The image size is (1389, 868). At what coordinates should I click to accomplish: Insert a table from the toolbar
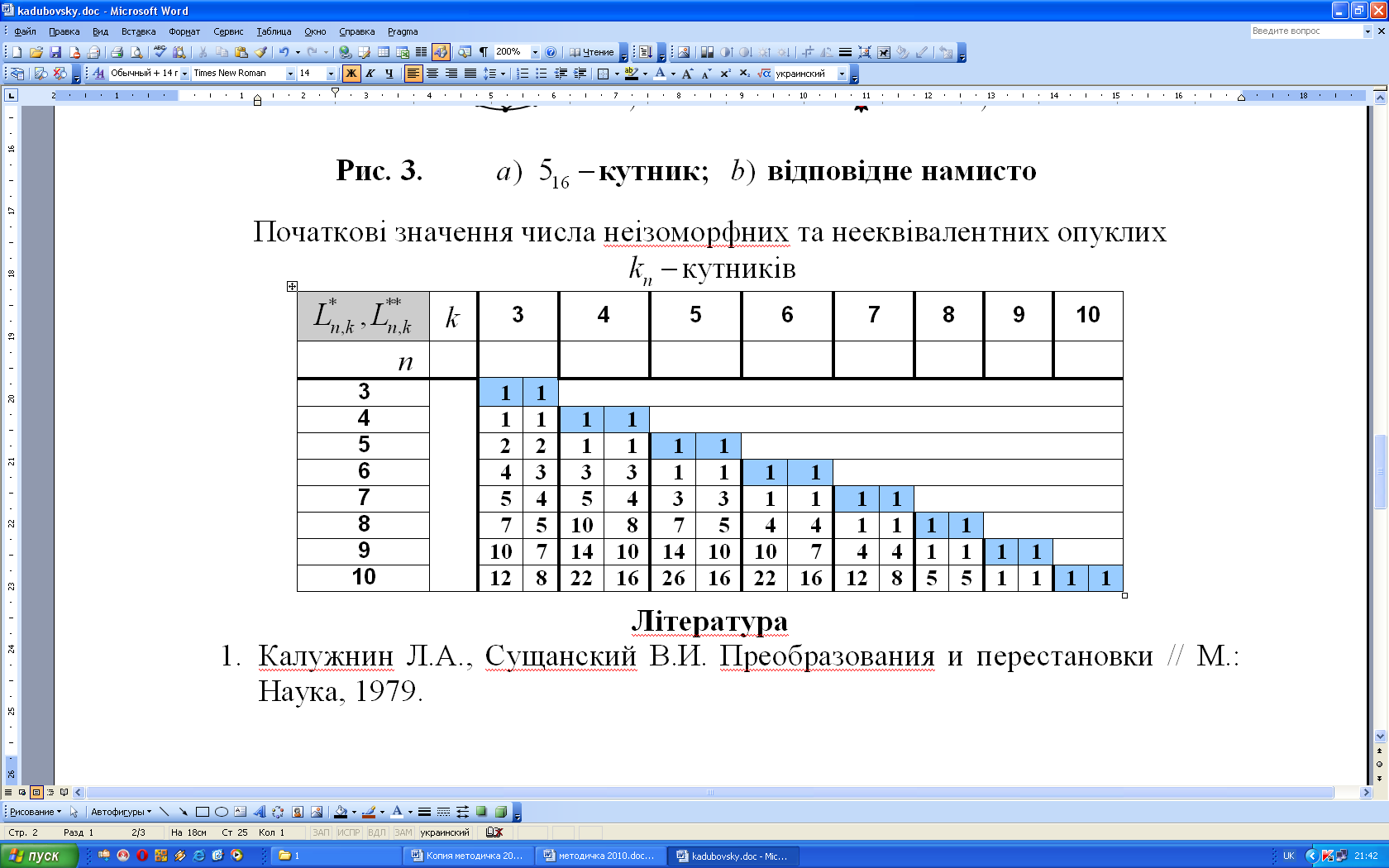pos(384,52)
